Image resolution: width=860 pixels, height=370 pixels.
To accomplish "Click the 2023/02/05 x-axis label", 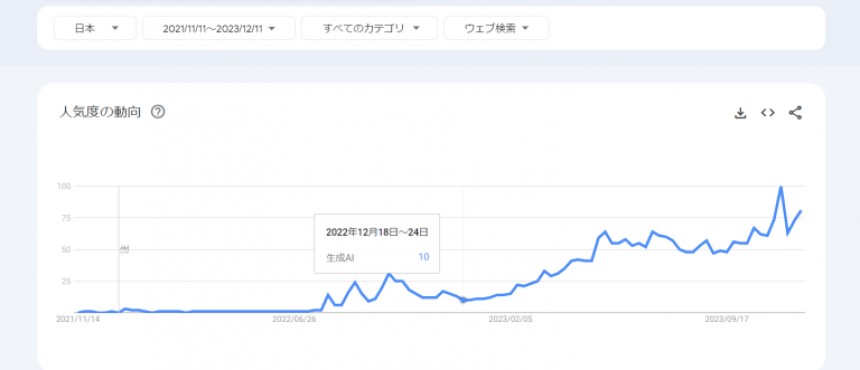I will point(510,319).
